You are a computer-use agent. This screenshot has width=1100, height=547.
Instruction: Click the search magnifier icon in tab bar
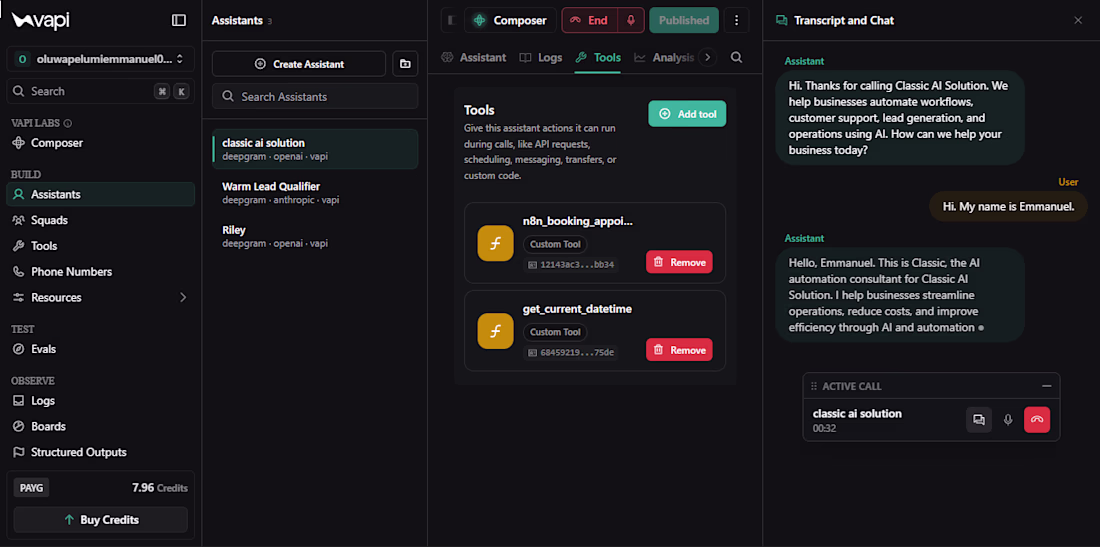(x=737, y=58)
